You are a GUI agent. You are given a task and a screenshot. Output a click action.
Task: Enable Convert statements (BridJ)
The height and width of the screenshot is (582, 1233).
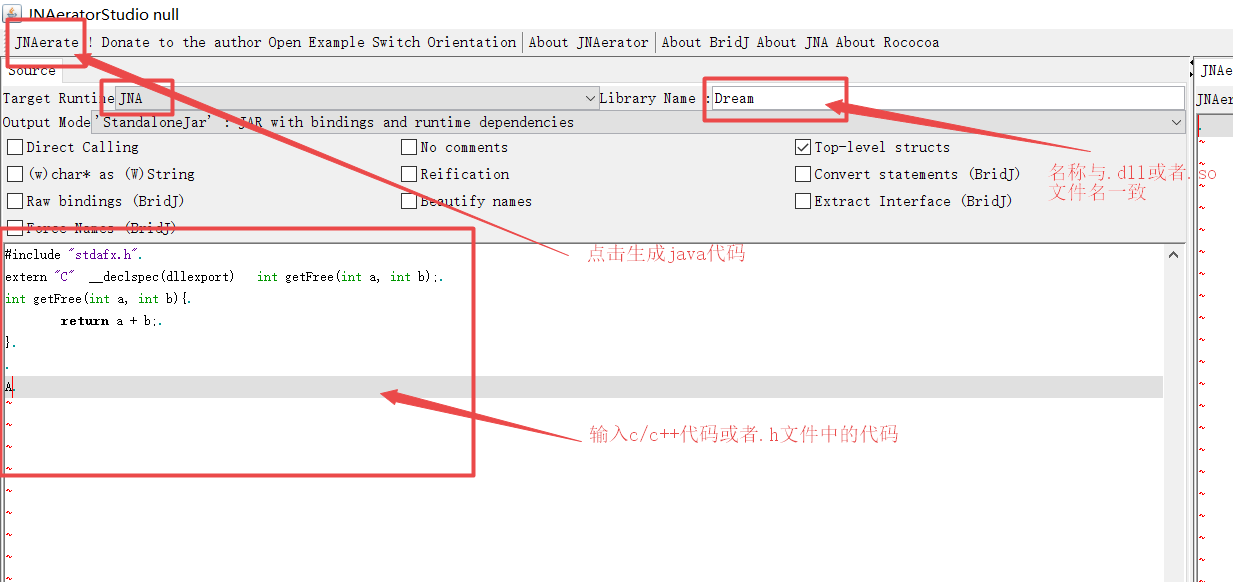[x=802, y=174]
